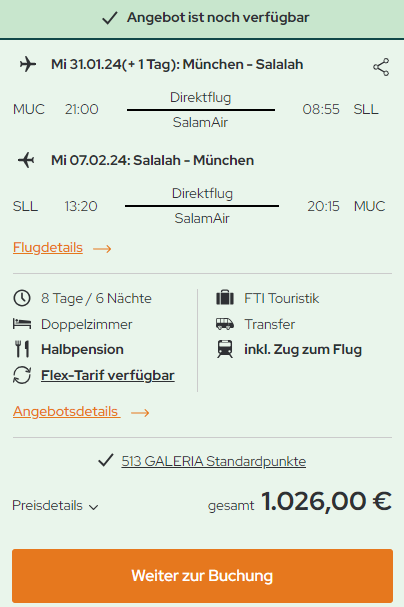Open the Angebotsdetails link
This screenshot has width=404, height=607.
click(x=65, y=412)
